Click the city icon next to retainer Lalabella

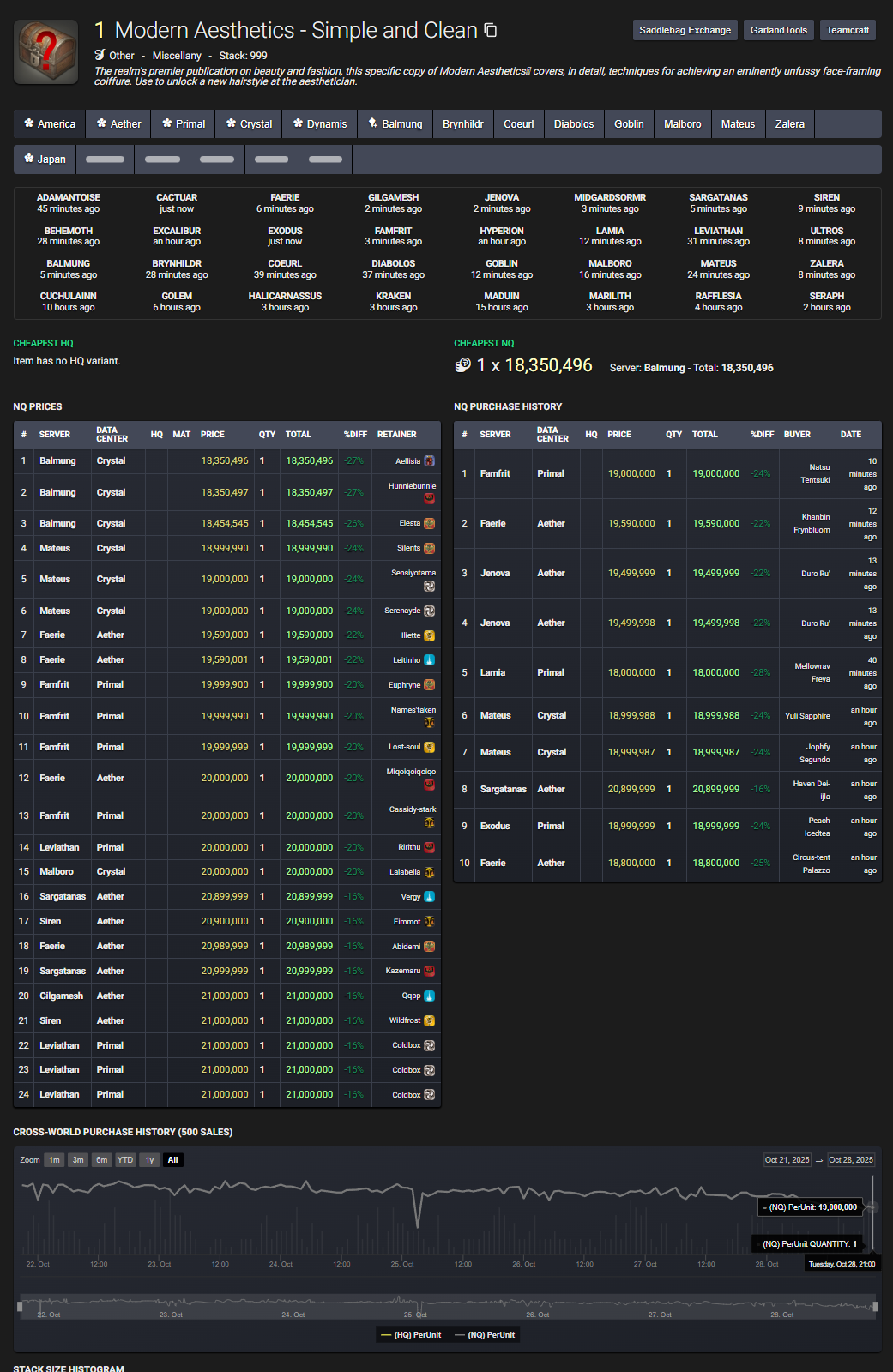click(x=430, y=872)
